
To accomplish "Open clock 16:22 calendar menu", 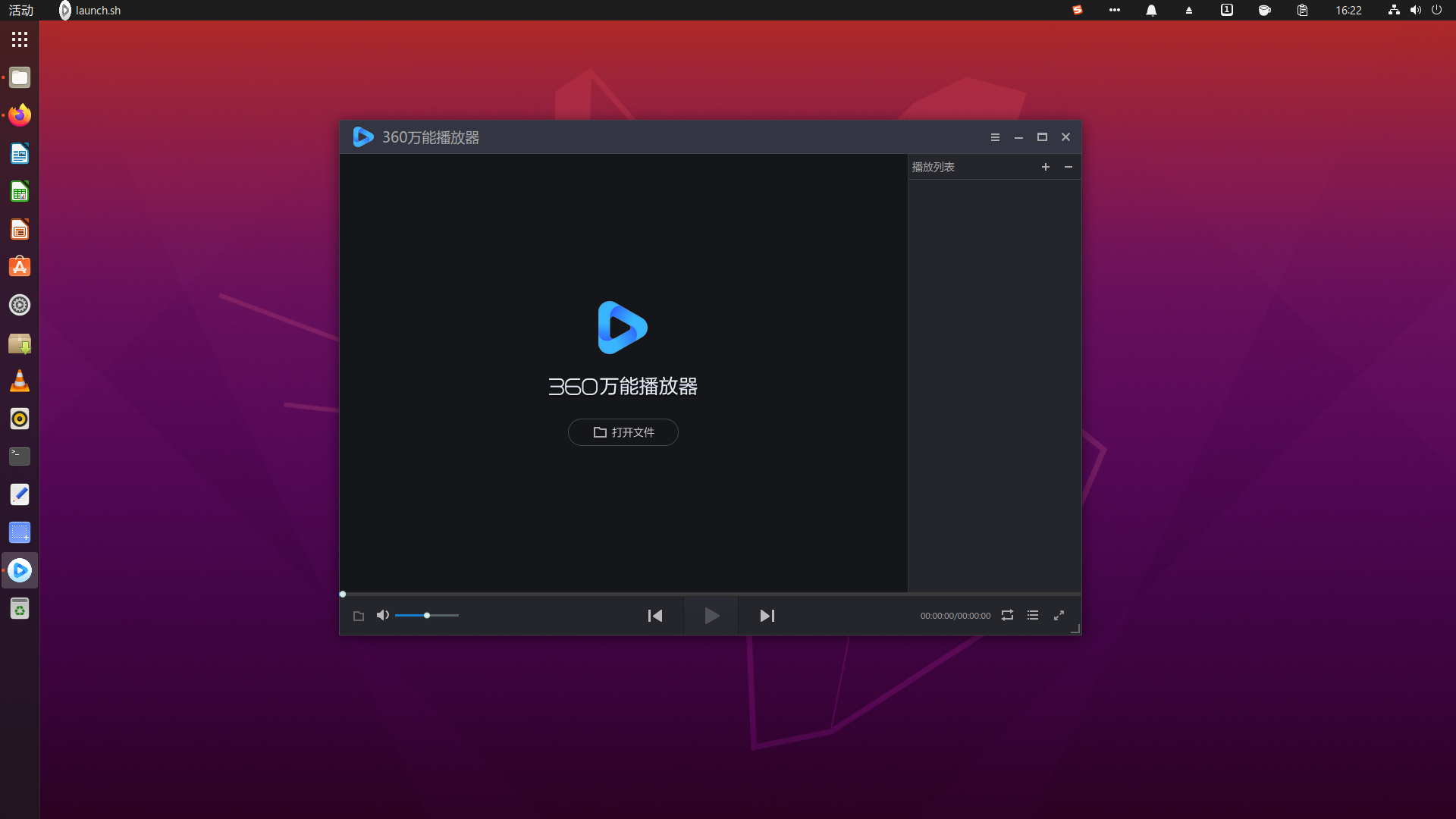I will coord(1348,10).
